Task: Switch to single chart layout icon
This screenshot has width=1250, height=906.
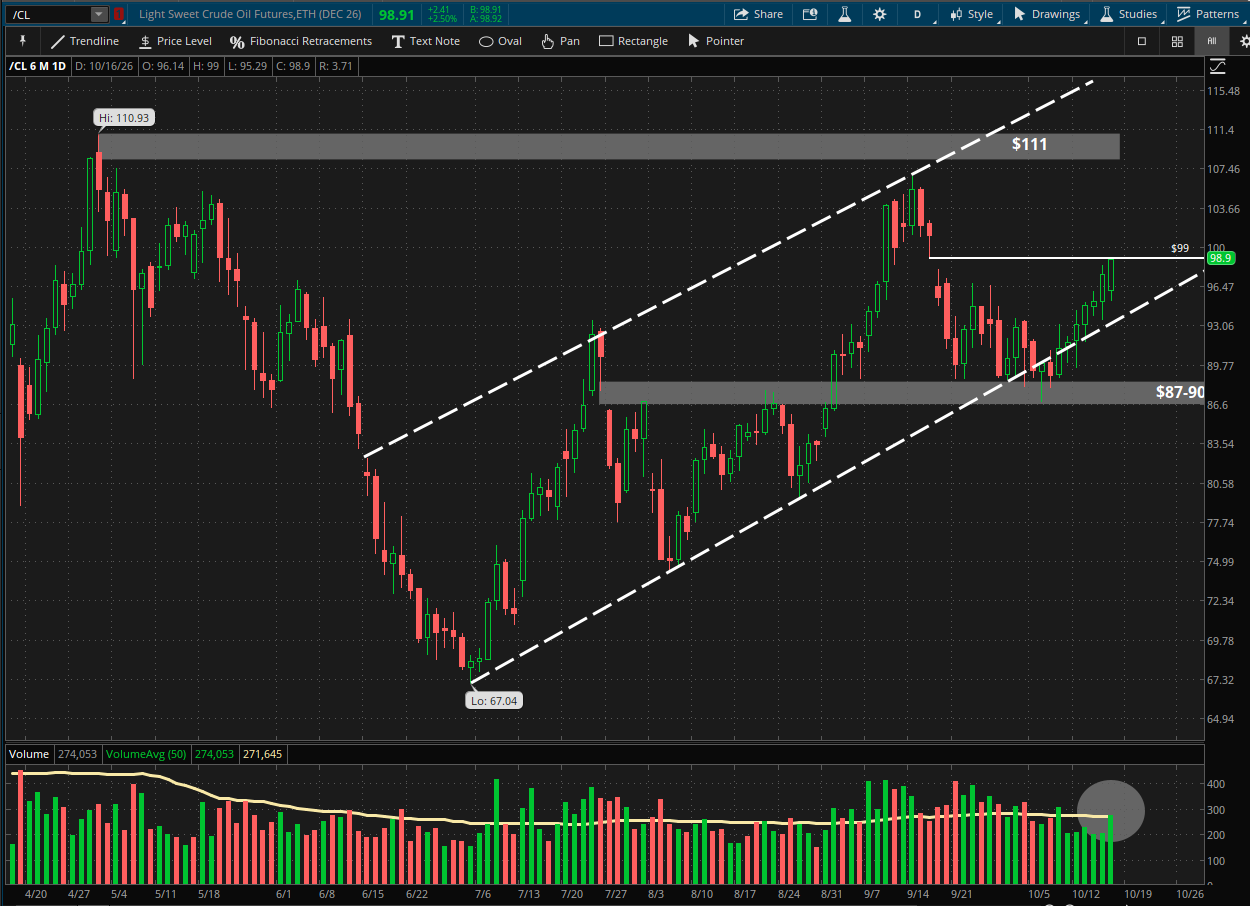Action: click(x=1142, y=41)
